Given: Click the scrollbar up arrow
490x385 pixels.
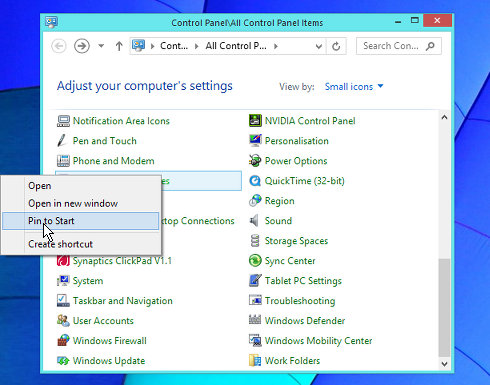Looking at the screenshot, I should click(444, 117).
